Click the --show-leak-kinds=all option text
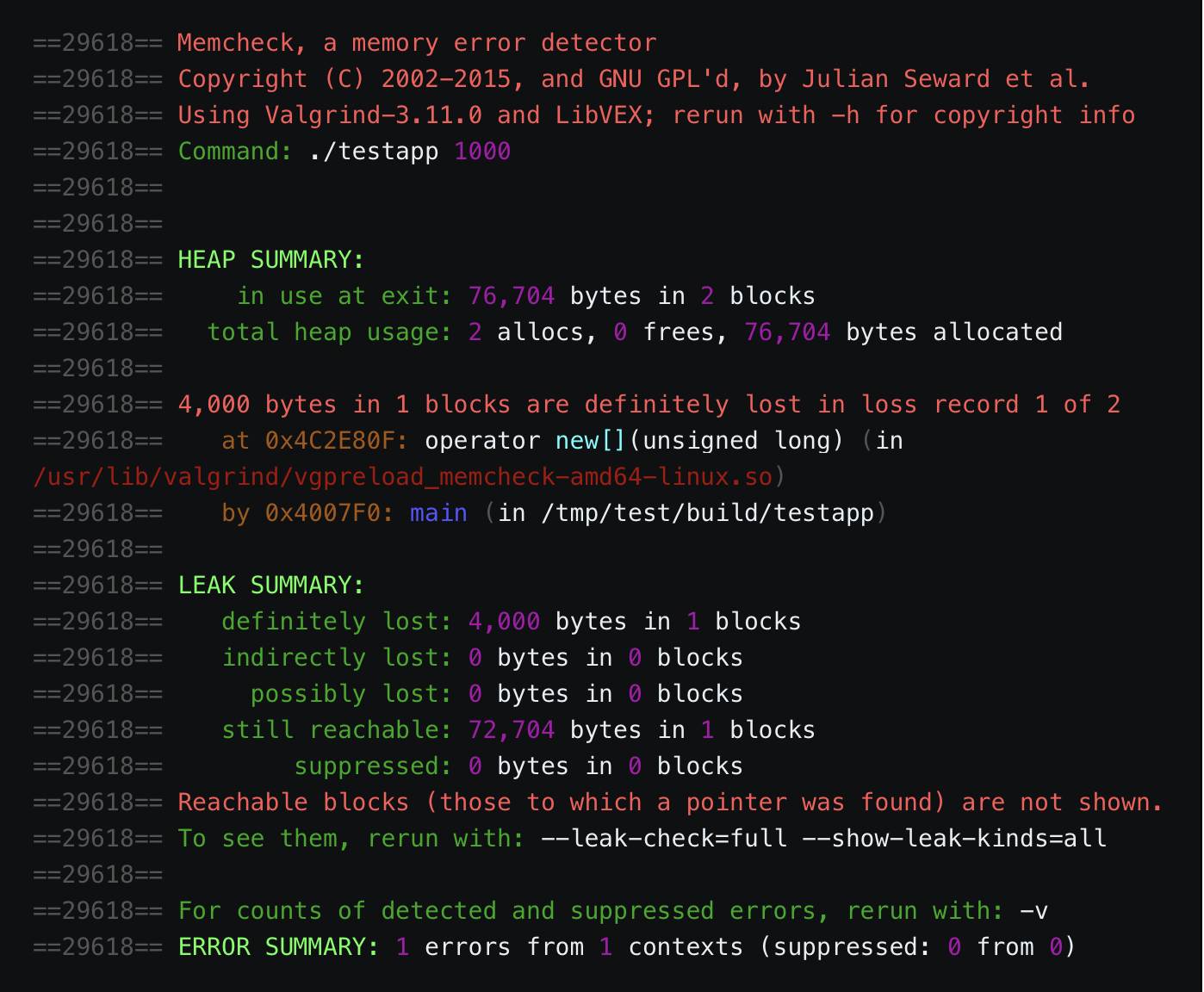This screenshot has height=992, width=1204. click(x=954, y=839)
